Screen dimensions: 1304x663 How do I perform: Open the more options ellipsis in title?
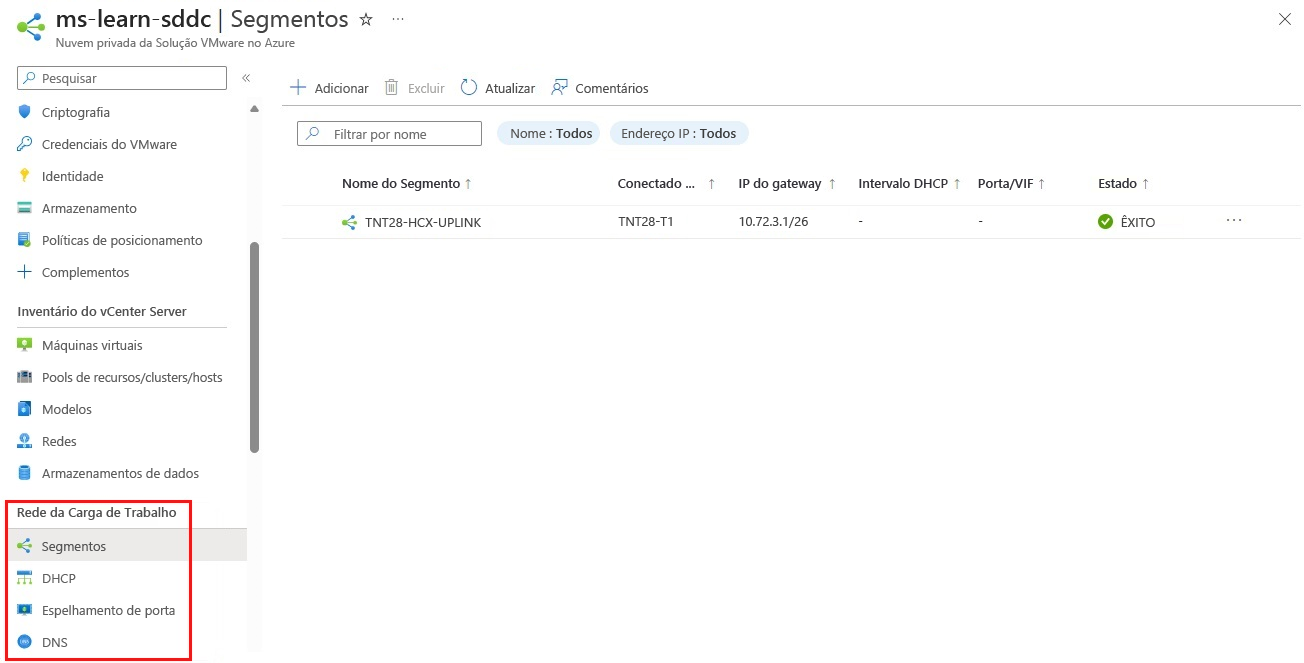click(x=398, y=19)
